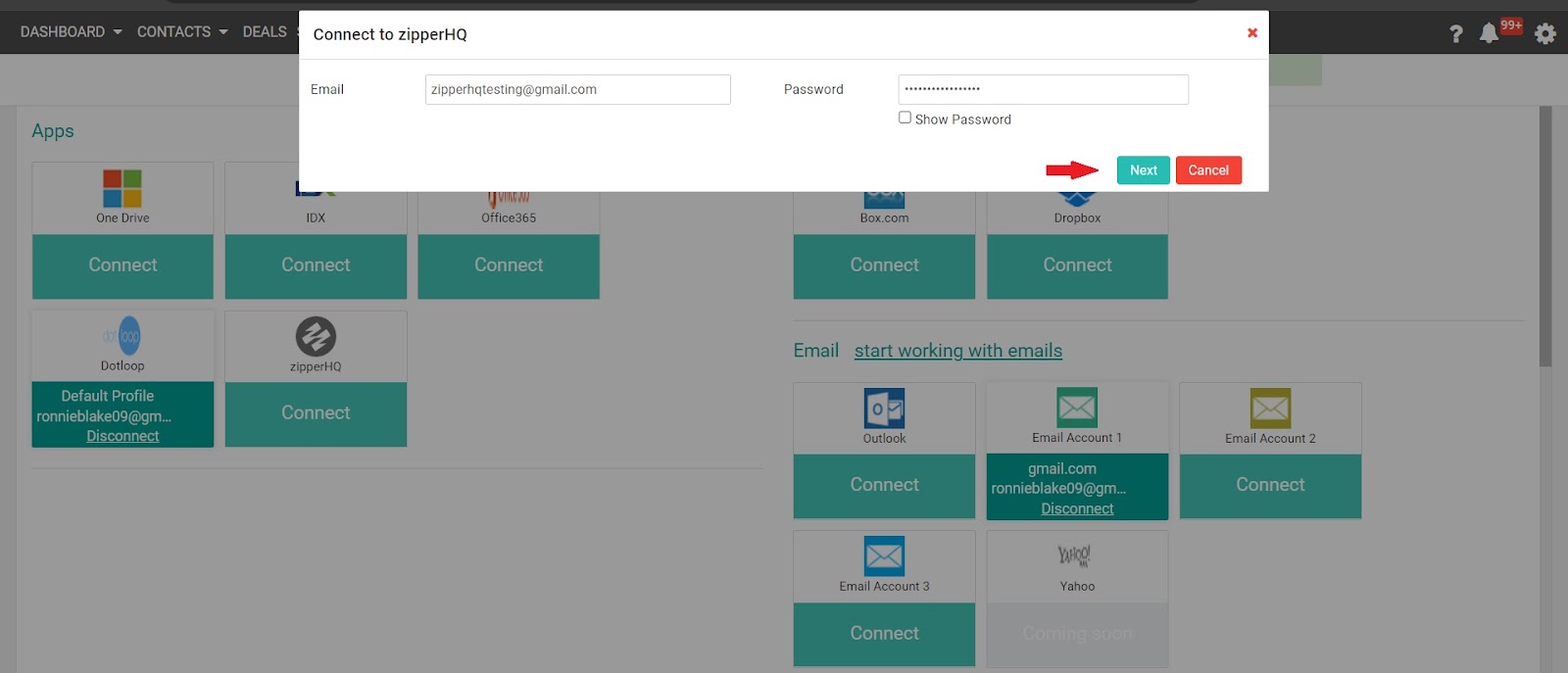
Task: Expand the Contacts dropdown menu
Action: (181, 31)
